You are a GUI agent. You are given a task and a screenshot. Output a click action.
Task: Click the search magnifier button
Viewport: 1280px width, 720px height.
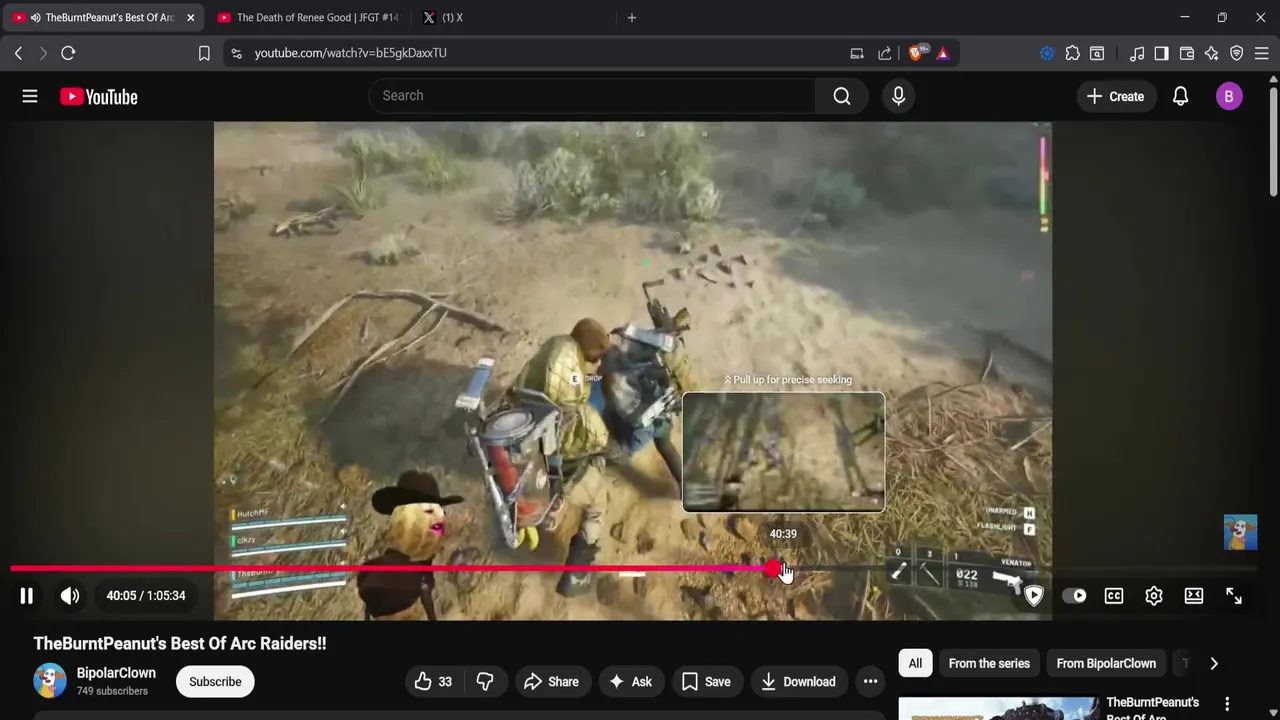pyautogui.click(x=842, y=96)
